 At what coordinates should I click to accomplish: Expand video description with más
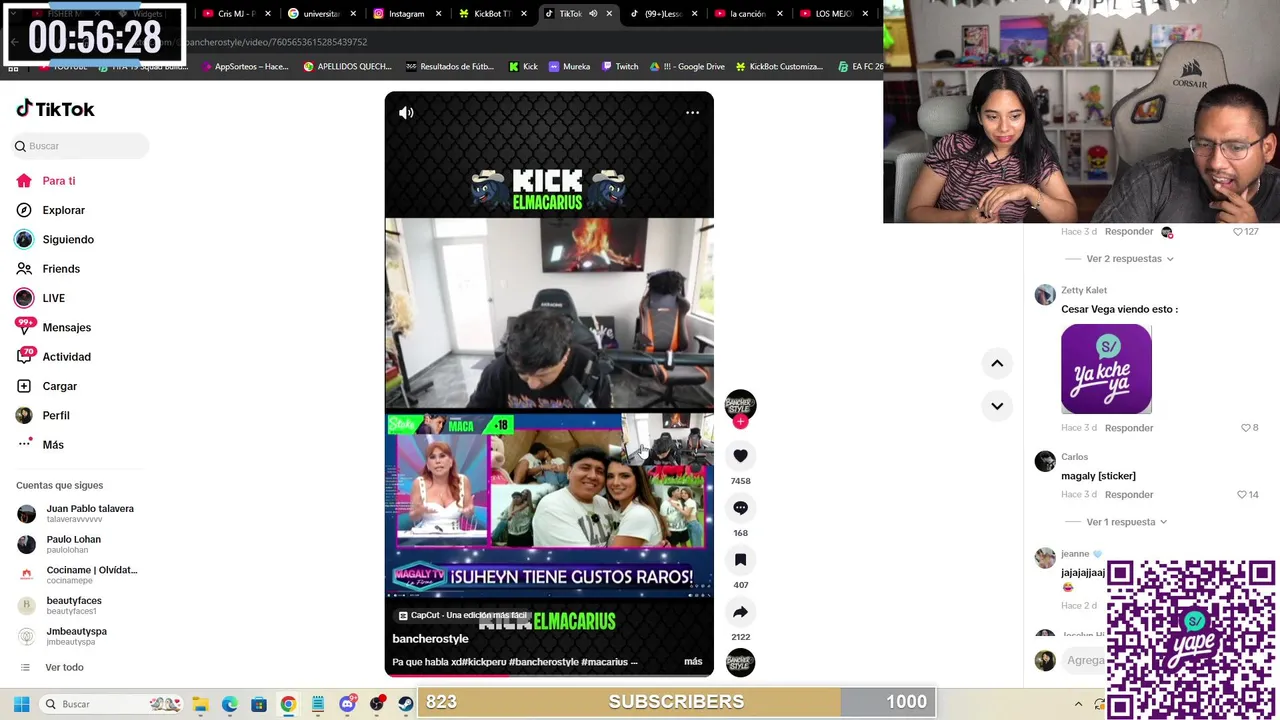pyautogui.click(x=693, y=662)
